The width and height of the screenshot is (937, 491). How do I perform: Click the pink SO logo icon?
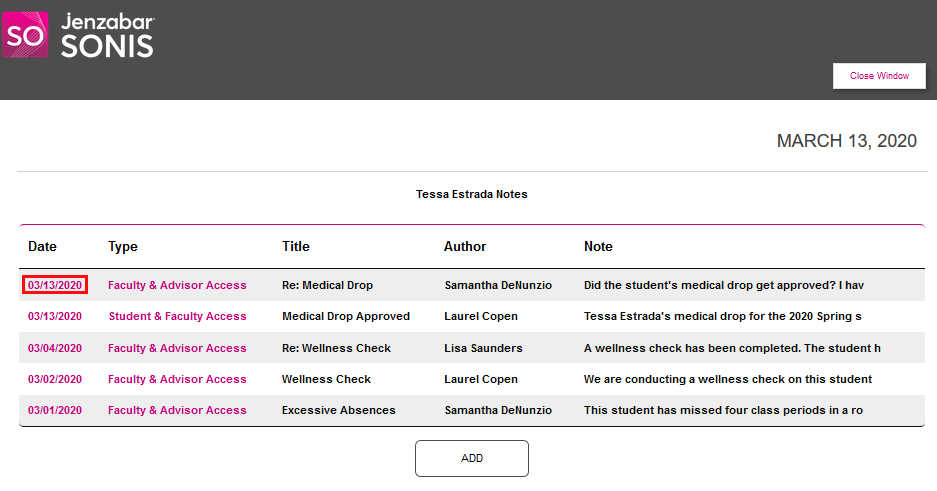click(24, 35)
